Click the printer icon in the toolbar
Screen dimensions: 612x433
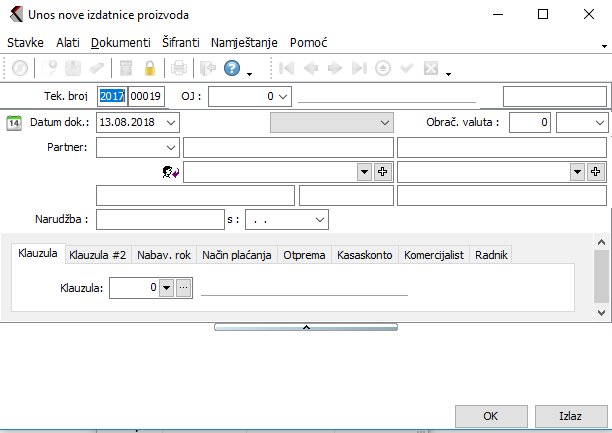coord(179,69)
